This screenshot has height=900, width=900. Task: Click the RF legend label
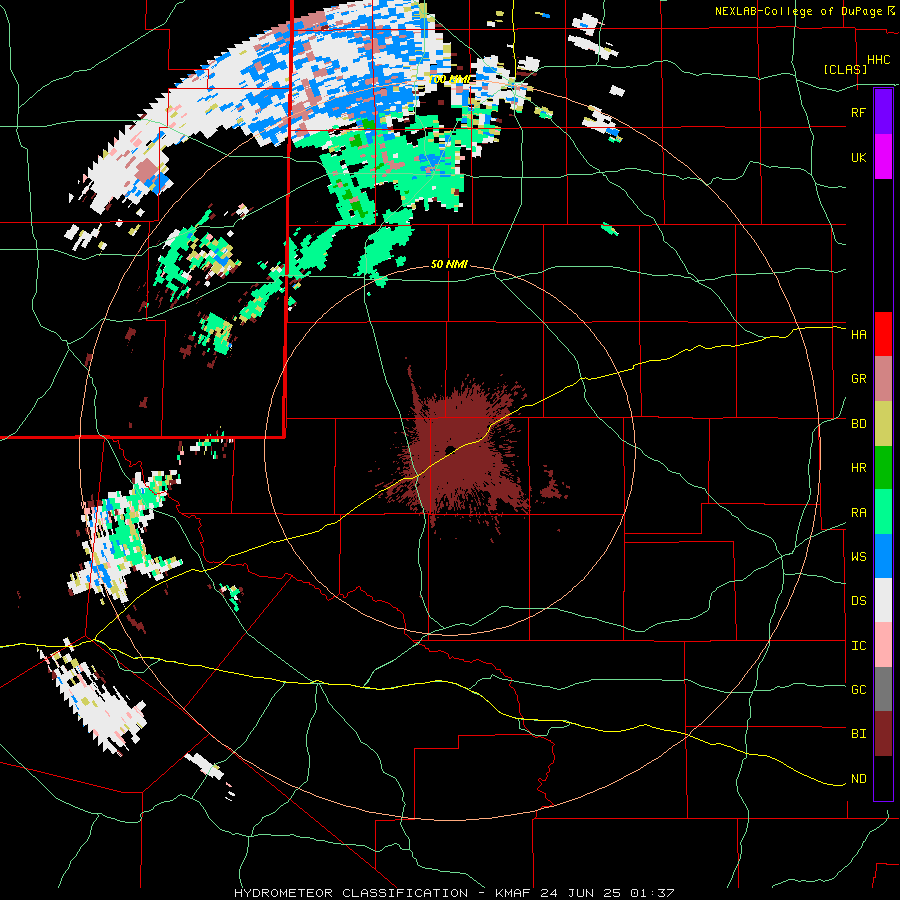click(858, 112)
